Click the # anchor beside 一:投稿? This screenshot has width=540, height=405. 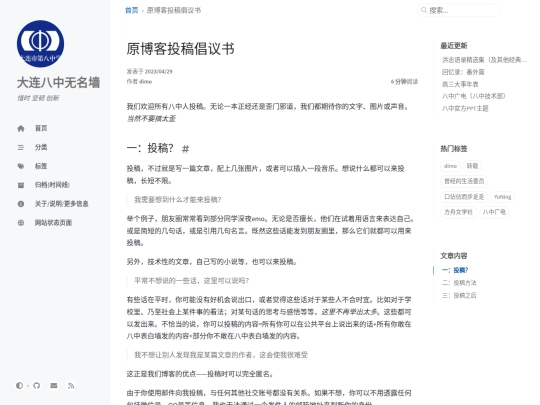[x=186, y=149]
